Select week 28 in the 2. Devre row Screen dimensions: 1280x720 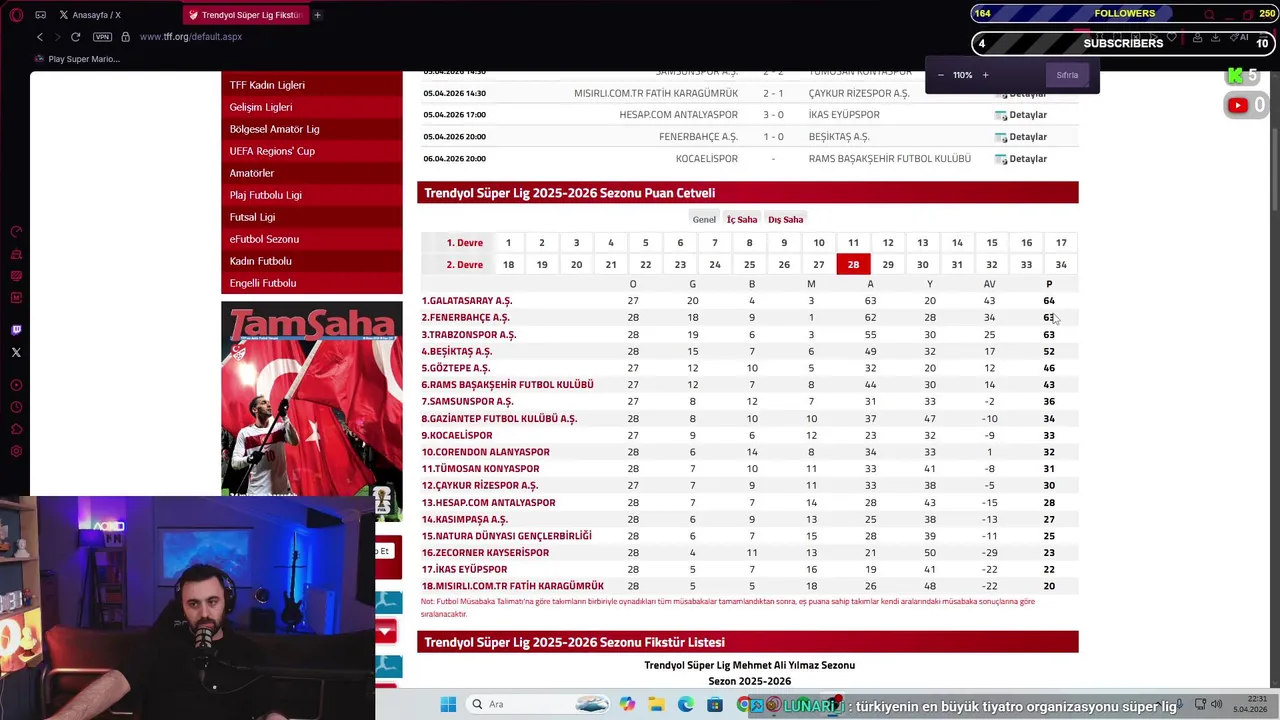pos(853,264)
